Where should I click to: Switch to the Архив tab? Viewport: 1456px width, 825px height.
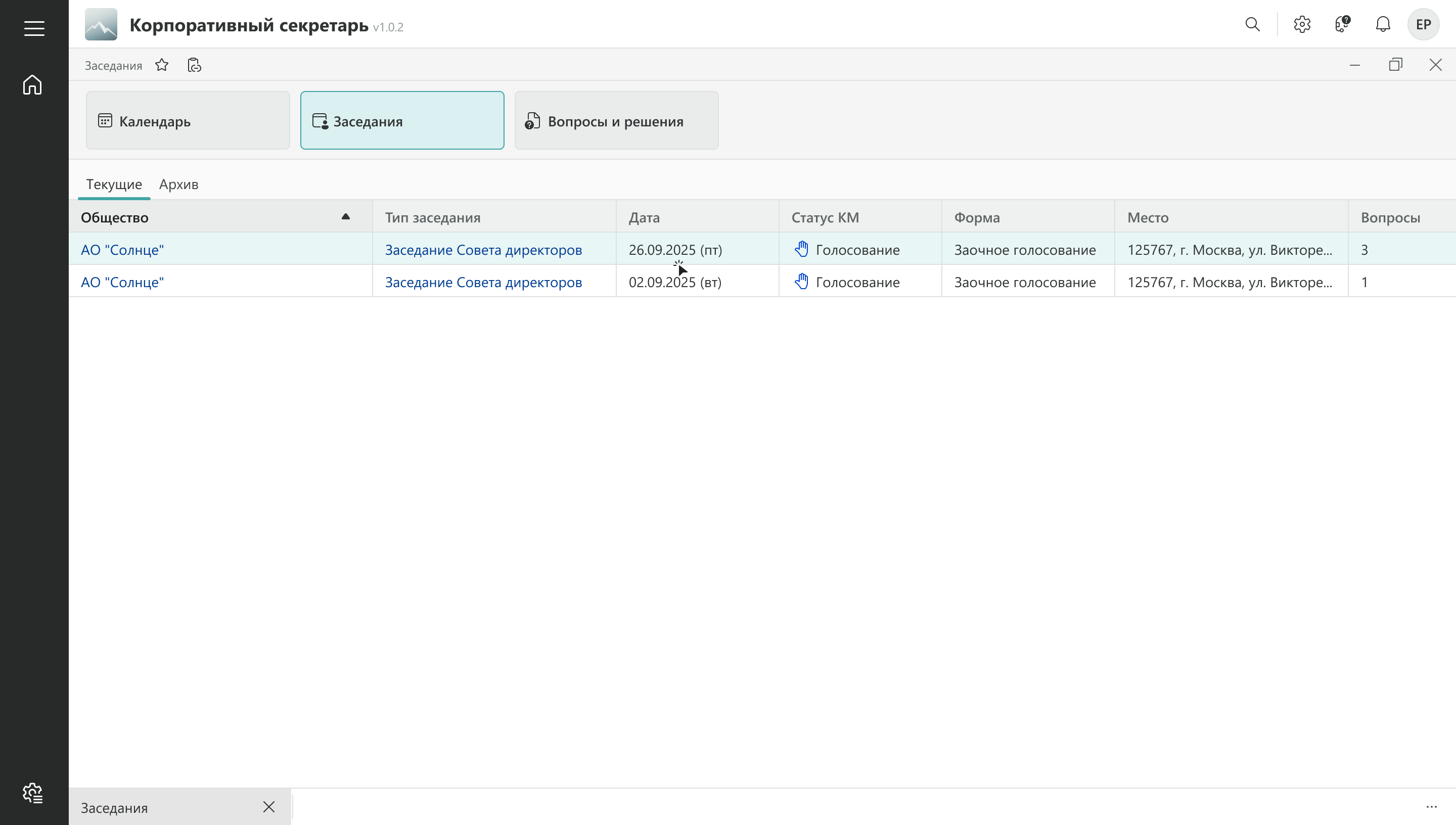tap(178, 184)
